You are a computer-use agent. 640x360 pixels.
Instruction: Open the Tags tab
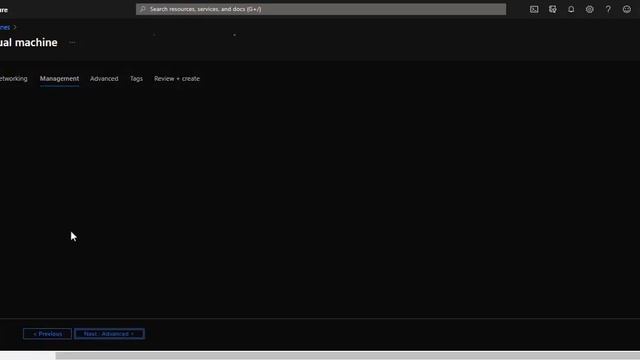point(136,78)
